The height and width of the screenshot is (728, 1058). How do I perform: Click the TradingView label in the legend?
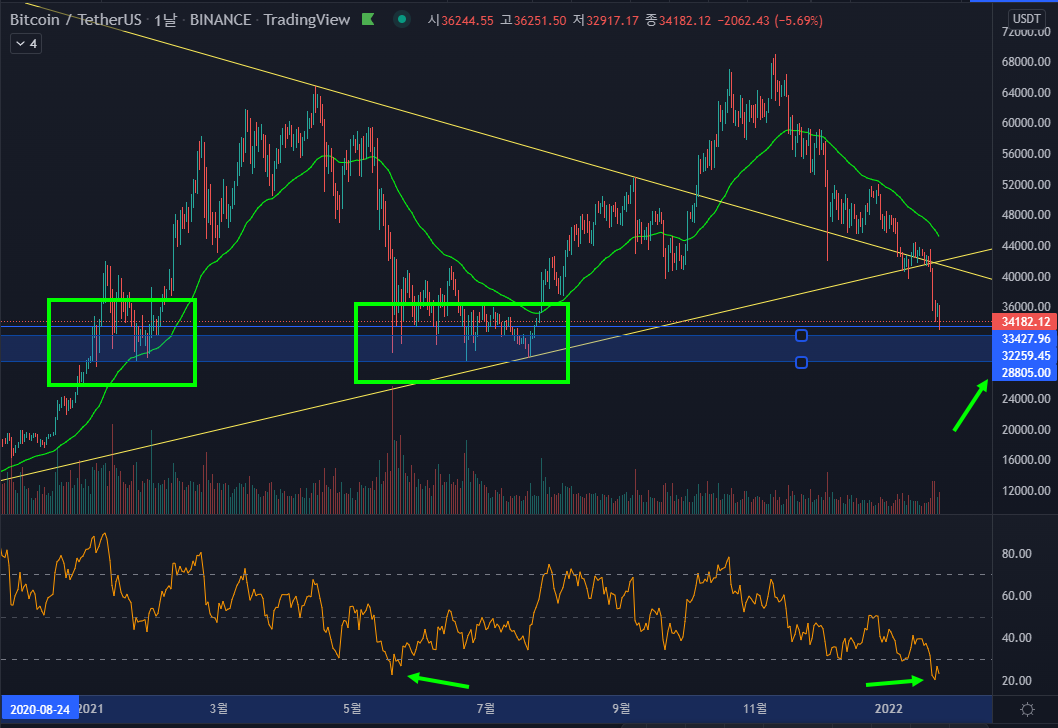(x=306, y=20)
